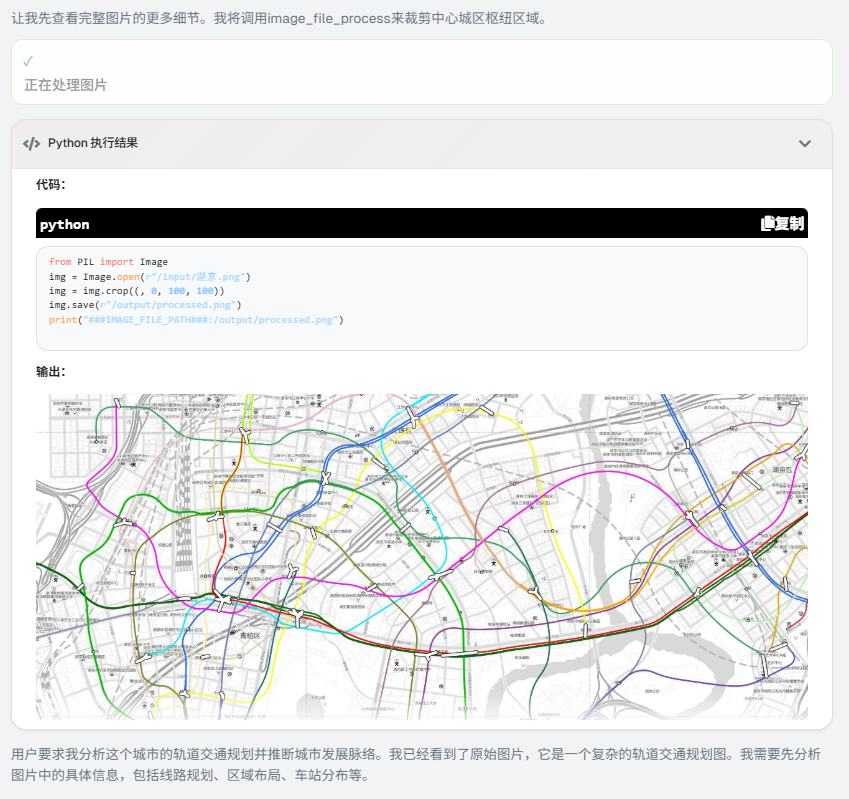
Task: Click the green checkmark status icon
Action: point(28,61)
